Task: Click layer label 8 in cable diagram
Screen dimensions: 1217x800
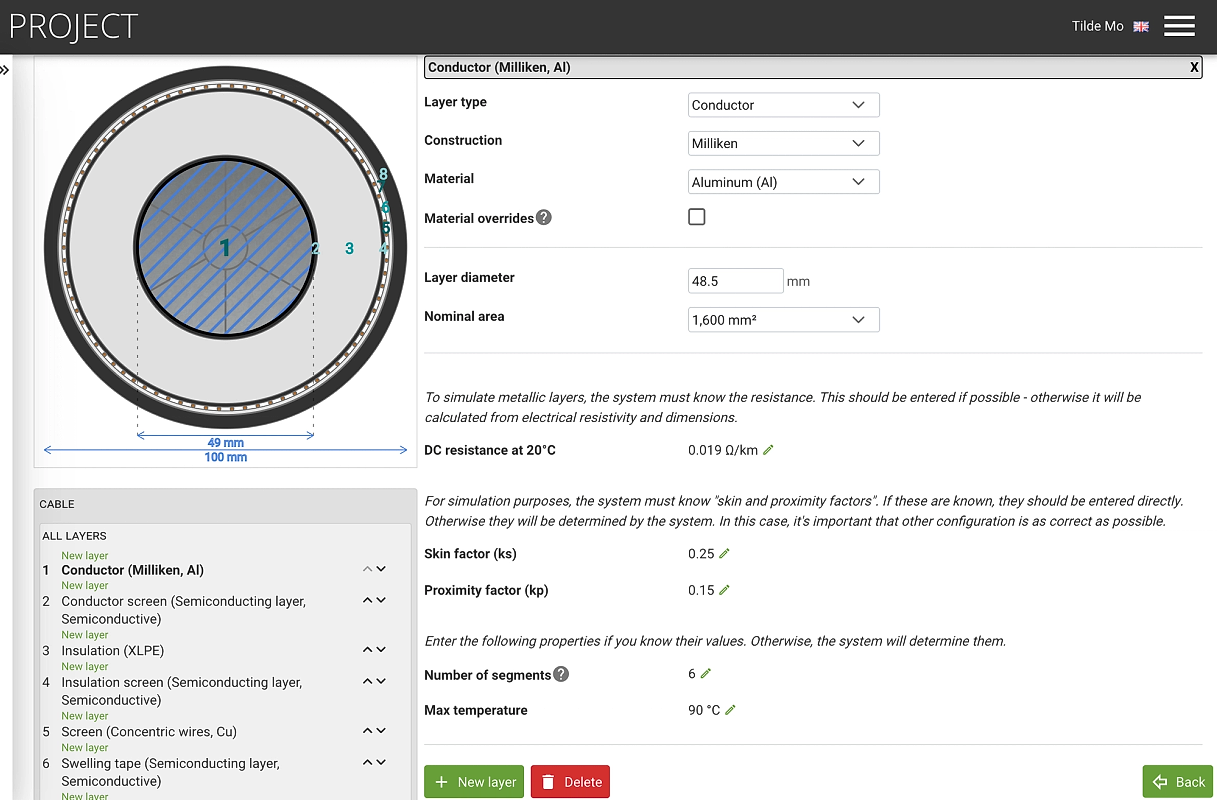Action: tap(383, 175)
